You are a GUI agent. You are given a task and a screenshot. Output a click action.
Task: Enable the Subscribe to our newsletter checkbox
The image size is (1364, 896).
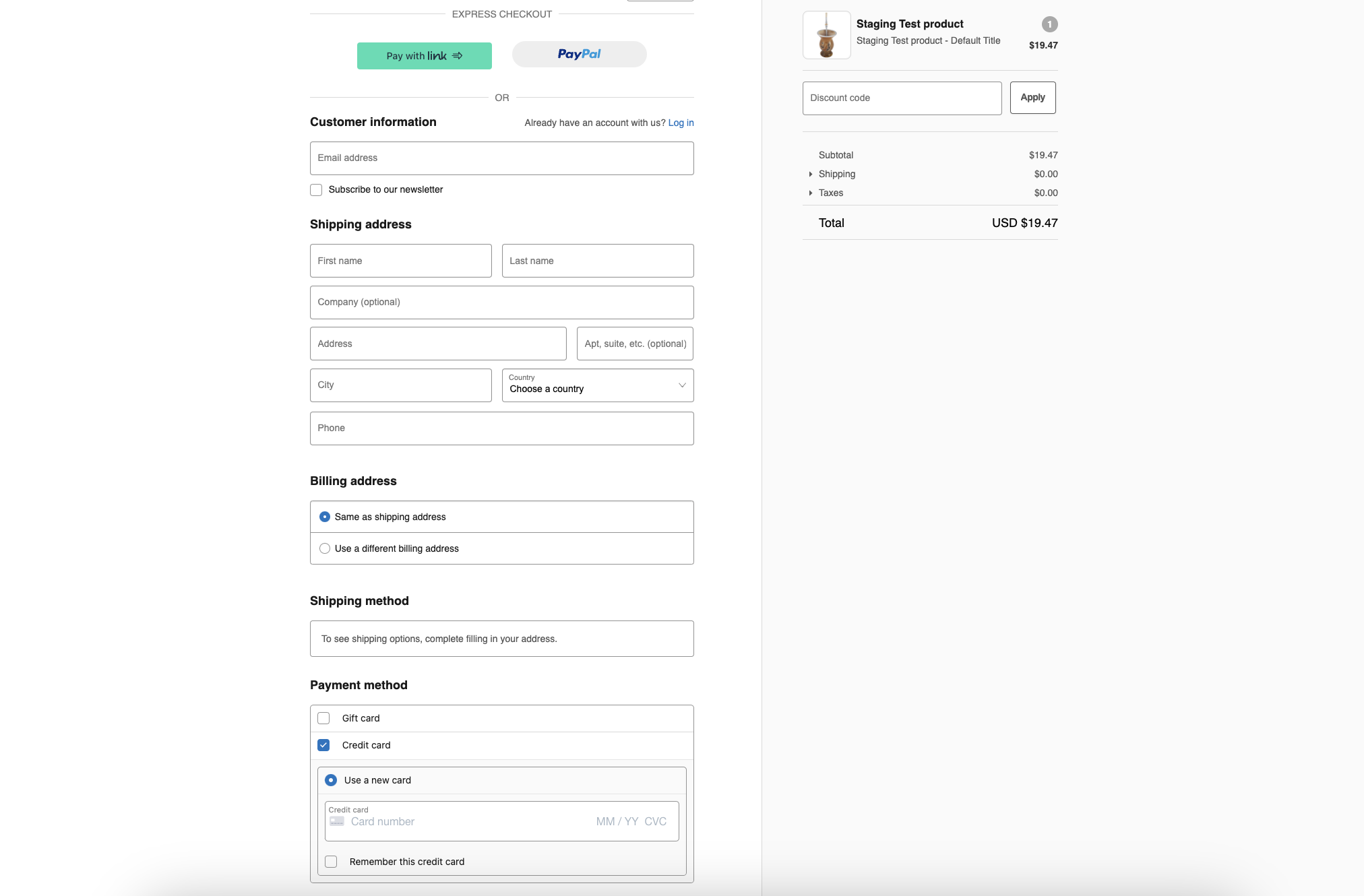coord(315,189)
